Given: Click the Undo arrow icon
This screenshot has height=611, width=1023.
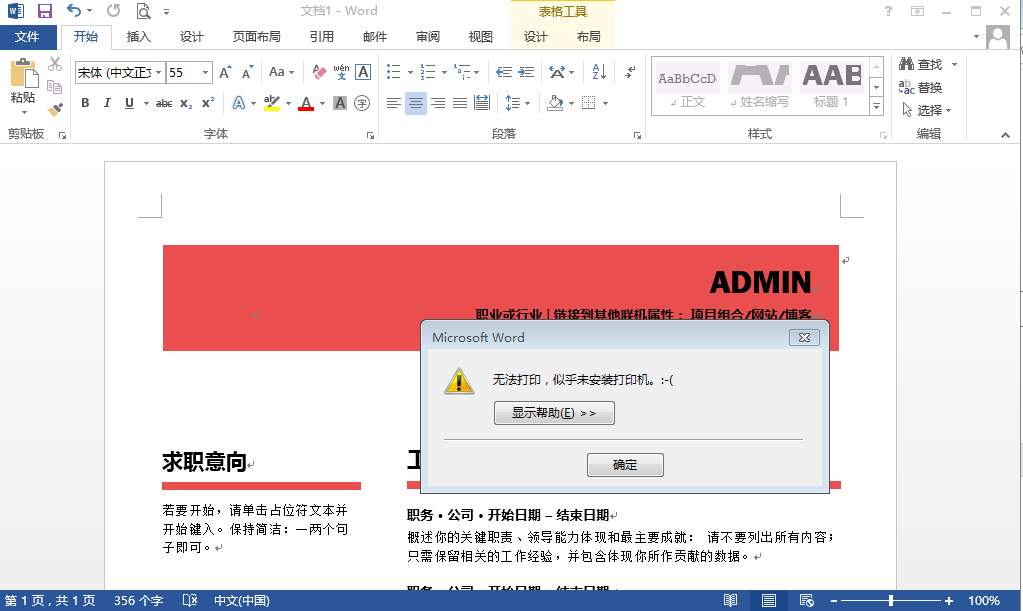Looking at the screenshot, I should click(74, 11).
